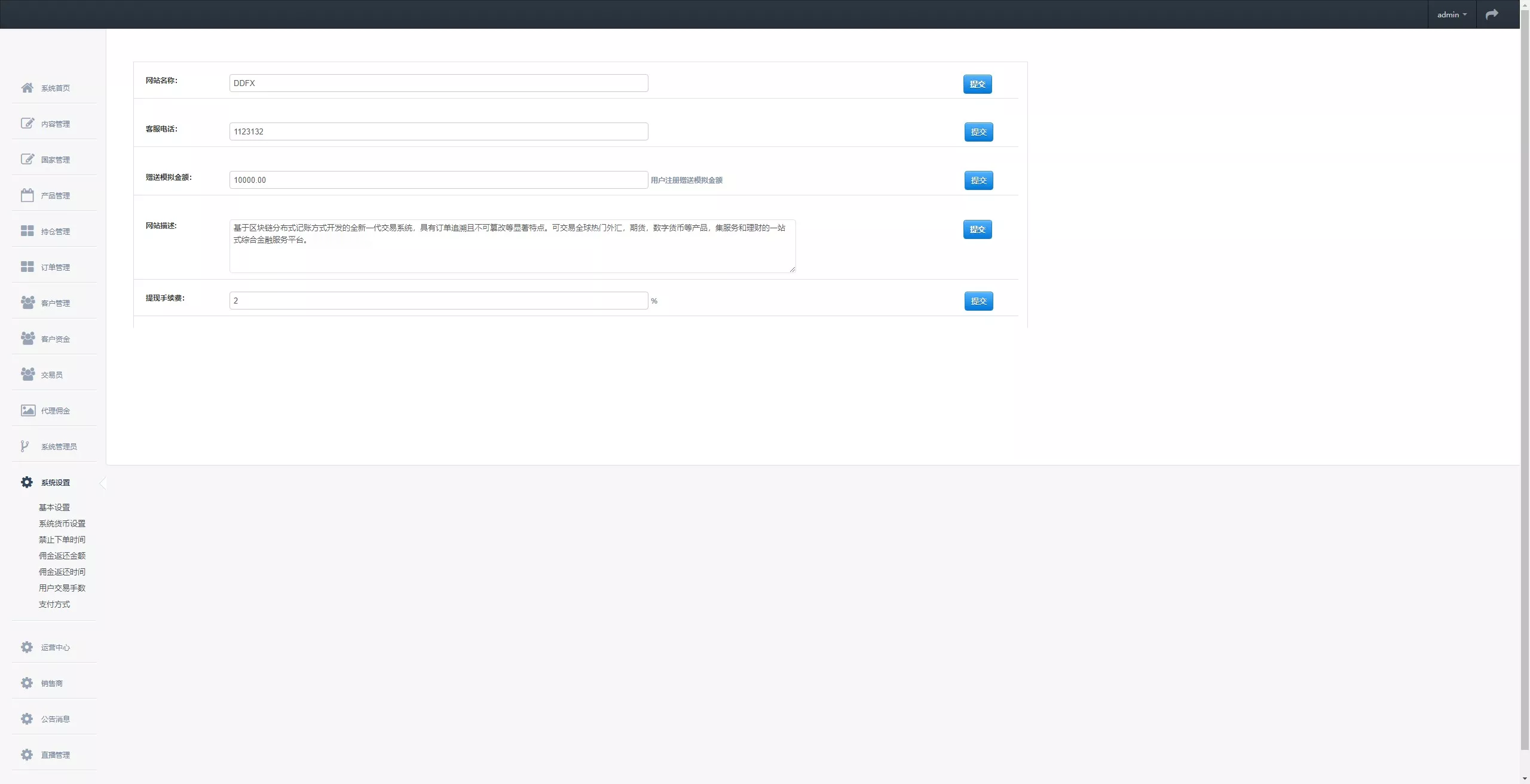Viewport: 1530px width, 784px height.
Task: Click the calendar icon for 产品管理
Action: click(x=27, y=195)
